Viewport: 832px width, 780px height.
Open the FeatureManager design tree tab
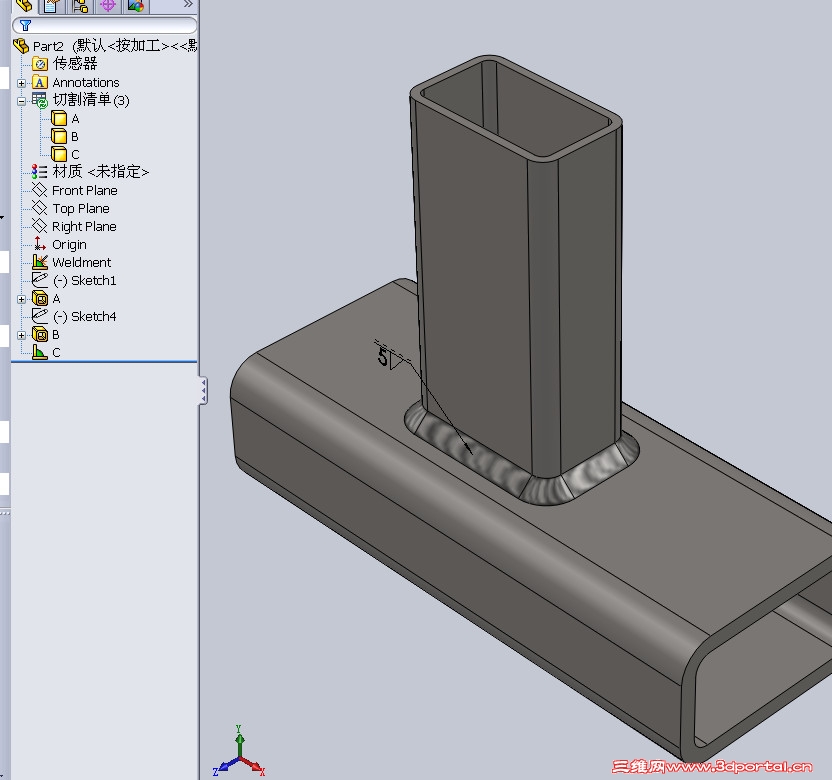click(24, 6)
